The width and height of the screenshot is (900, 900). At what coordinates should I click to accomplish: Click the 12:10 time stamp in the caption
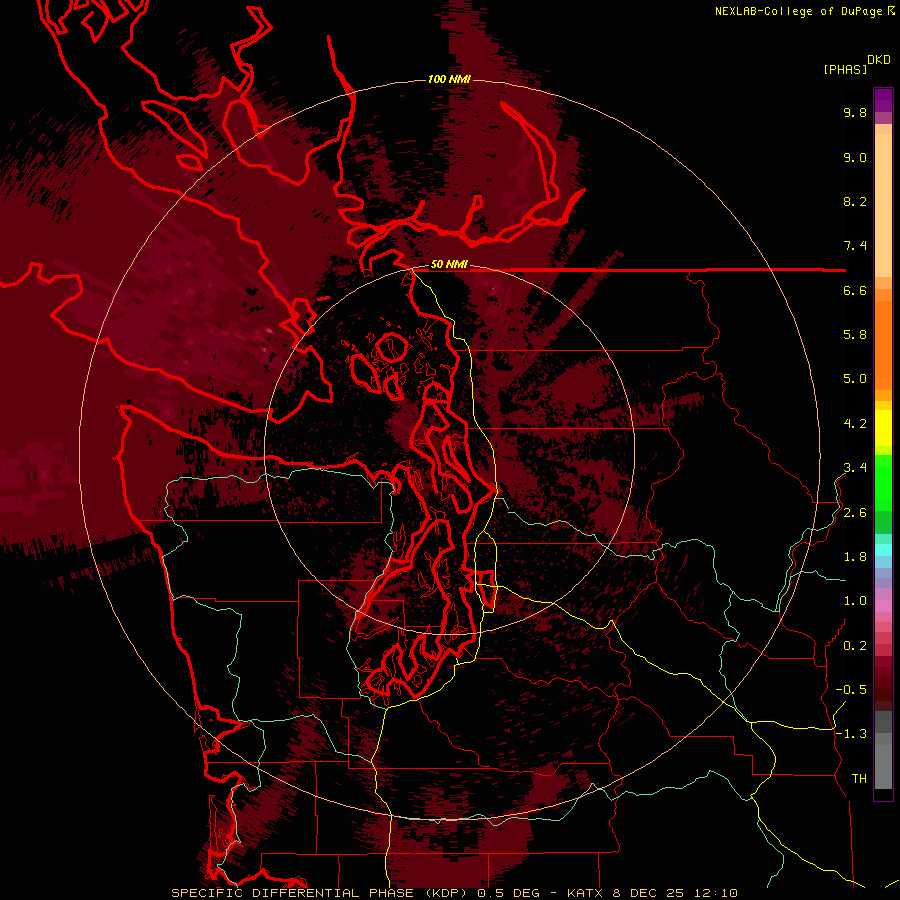pos(716,893)
